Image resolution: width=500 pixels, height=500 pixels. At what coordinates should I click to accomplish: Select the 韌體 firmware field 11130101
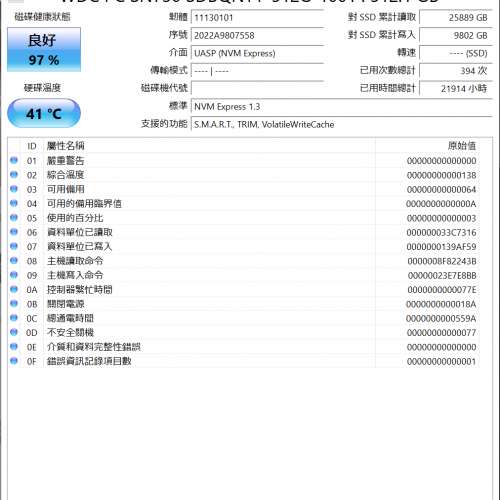(x=257, y=18)
